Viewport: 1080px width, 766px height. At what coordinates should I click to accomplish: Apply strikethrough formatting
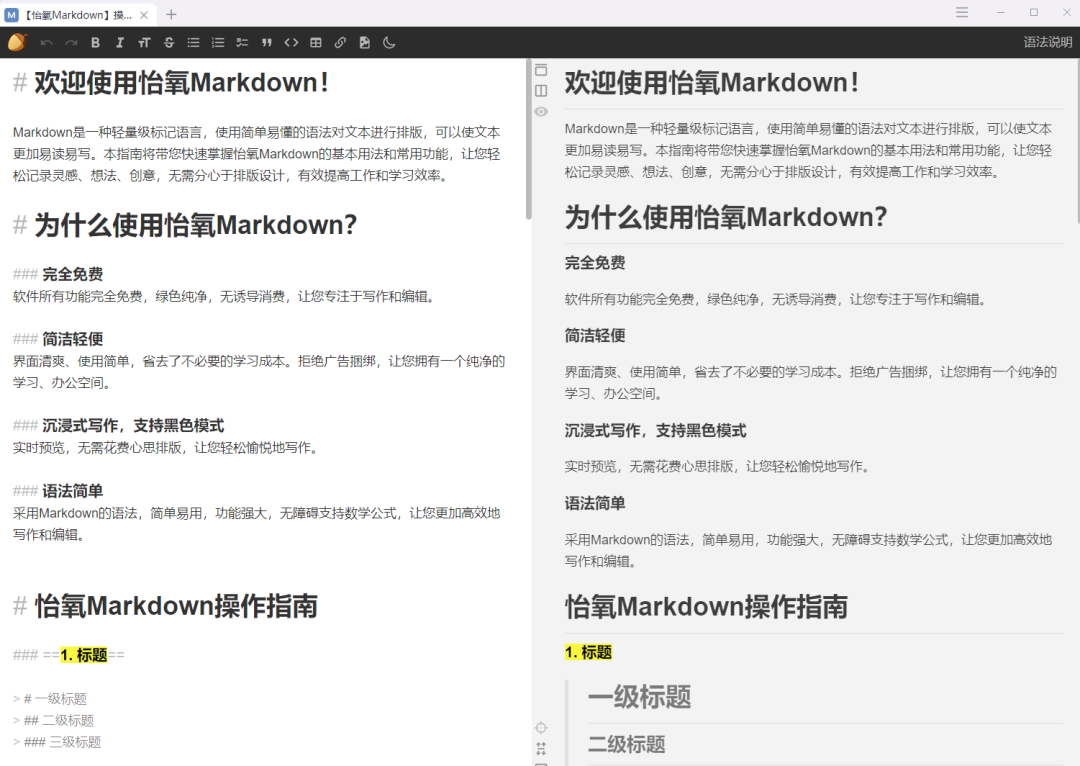168,42
